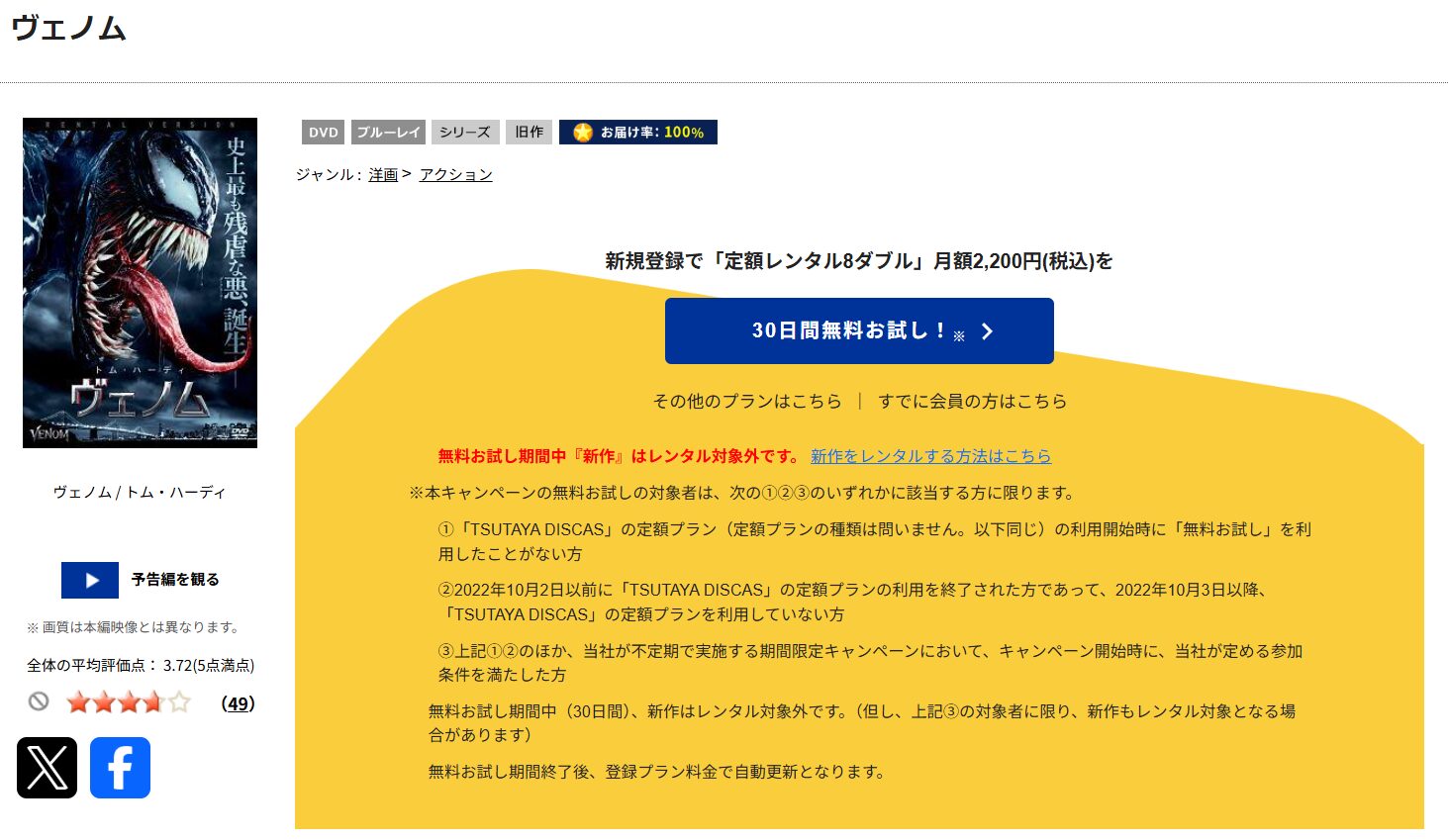The width and height of the screenshot is (1448, 840).
Task: Click the 30日間無料お試し button
Action: [858, 331]
